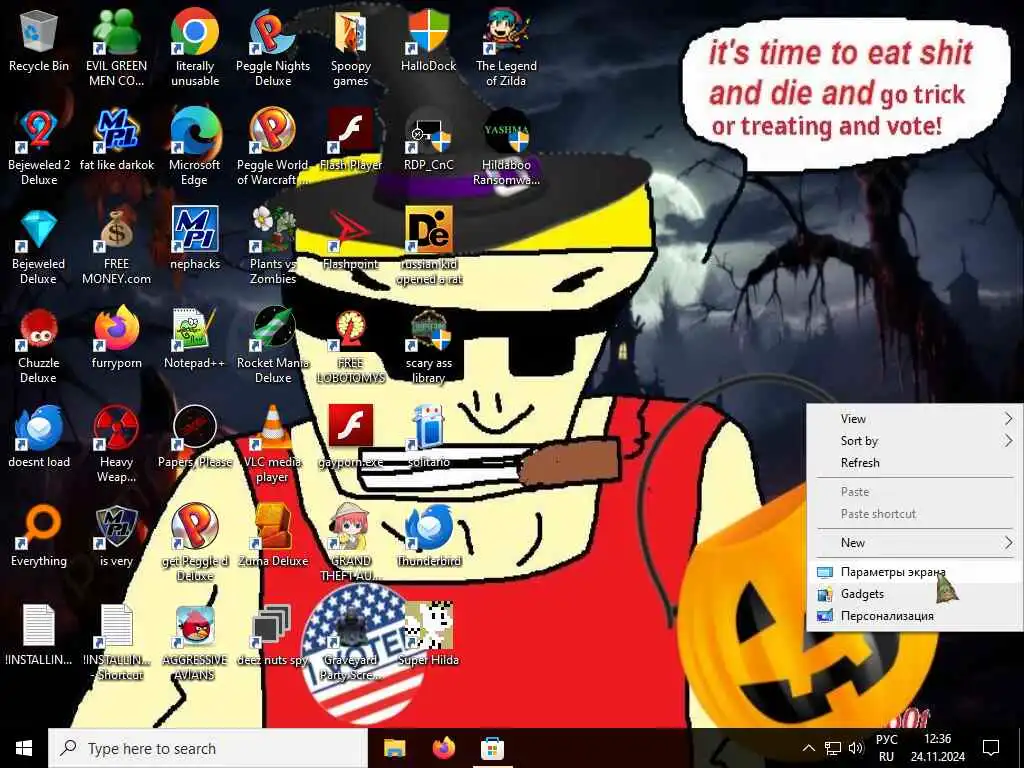Expand the Sort by submenu

tap(915, 441)
